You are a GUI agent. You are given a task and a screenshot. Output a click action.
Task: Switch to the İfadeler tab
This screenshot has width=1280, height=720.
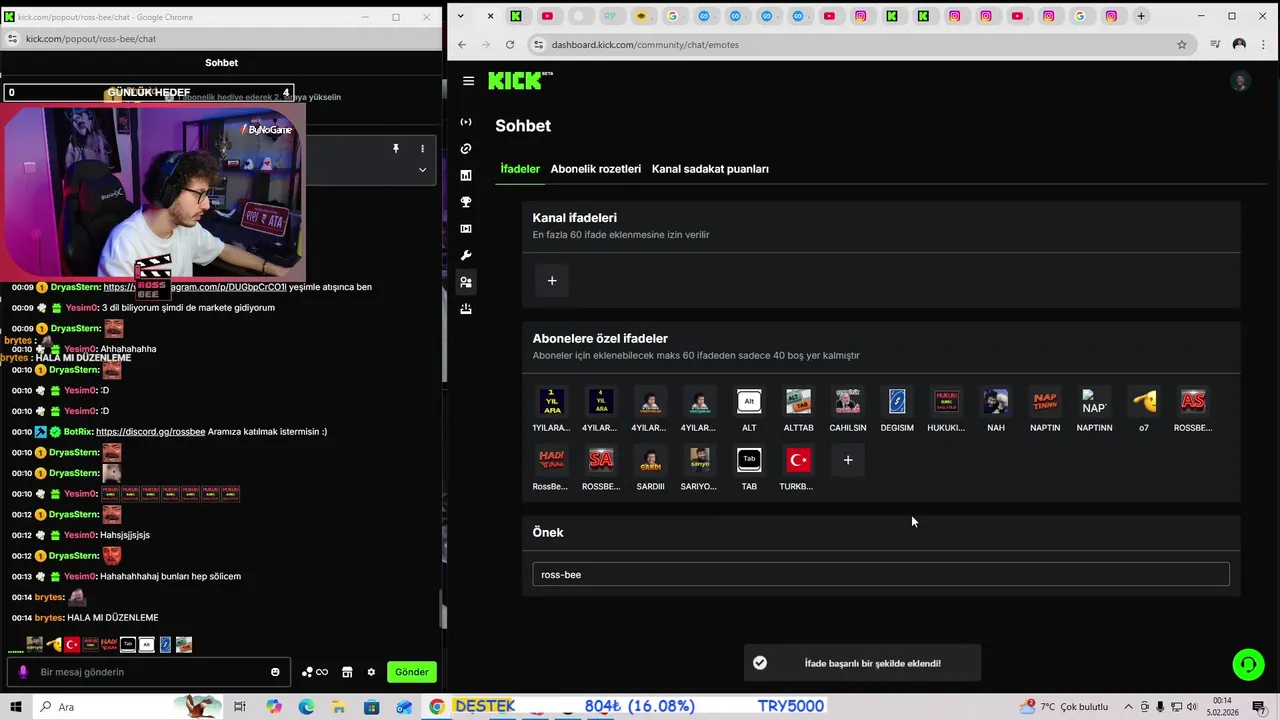520,169
